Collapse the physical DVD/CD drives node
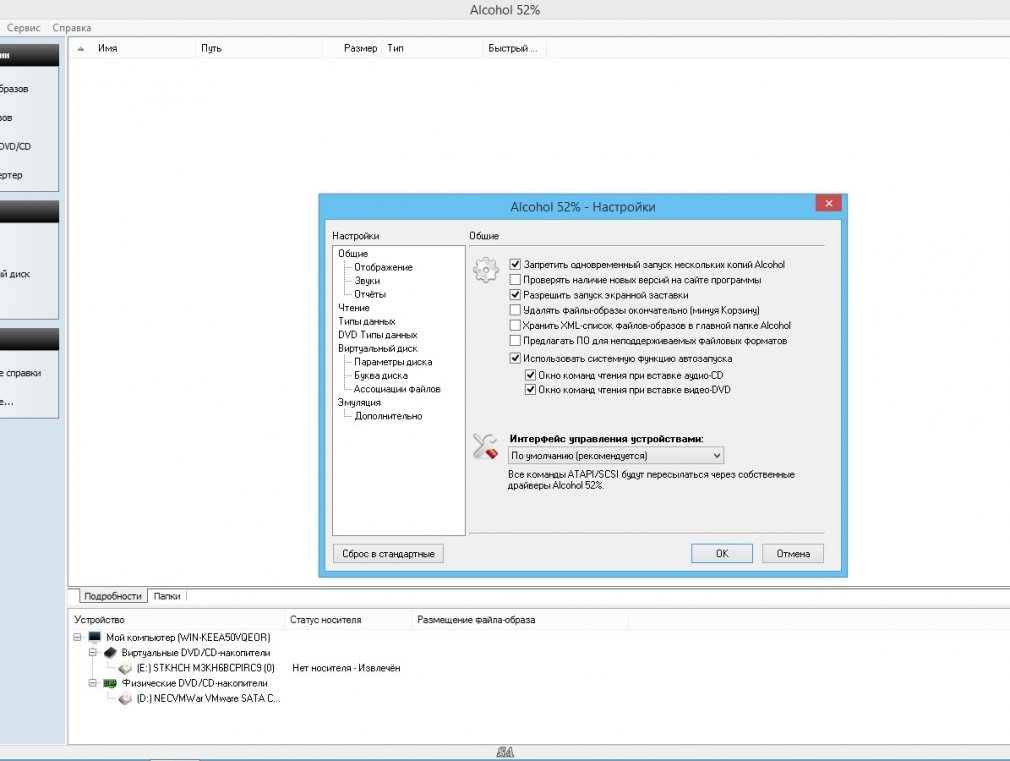 pyautogui.click(x=93, y=683)
